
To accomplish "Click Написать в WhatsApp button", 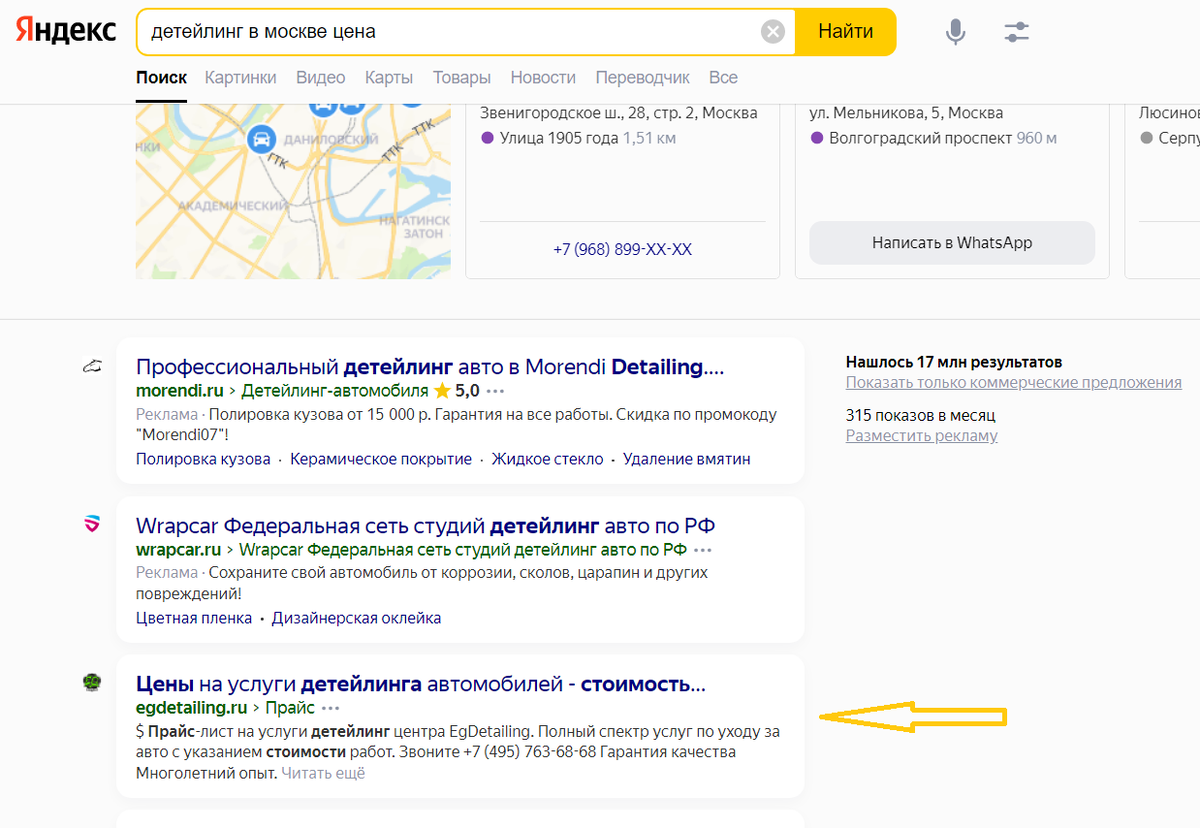I will click(x=952, y=243).
